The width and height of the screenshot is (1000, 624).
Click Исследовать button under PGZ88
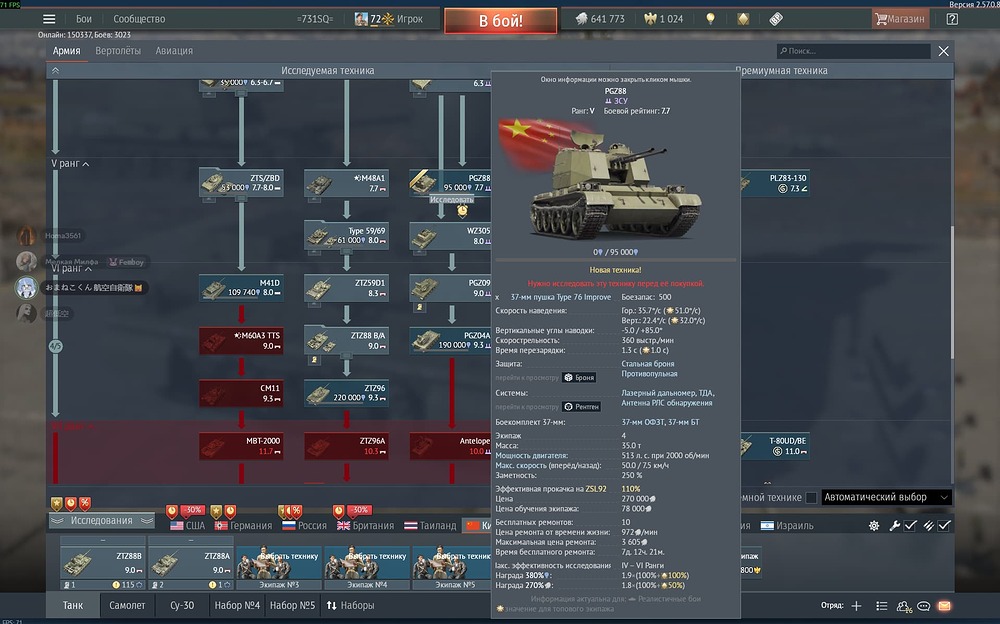click(x=451, y=200)
